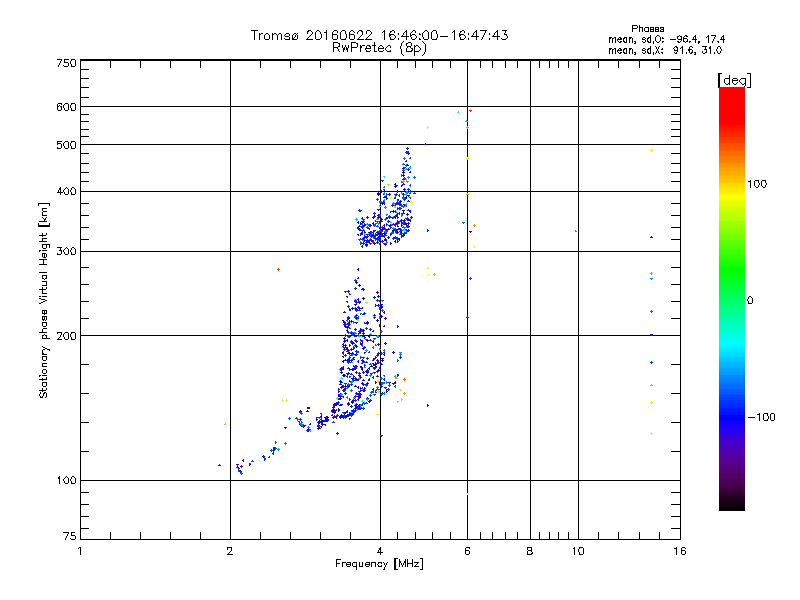Click the y-axis tick label "300"
The image size is (800, 600).
click(x=66, y=252)
